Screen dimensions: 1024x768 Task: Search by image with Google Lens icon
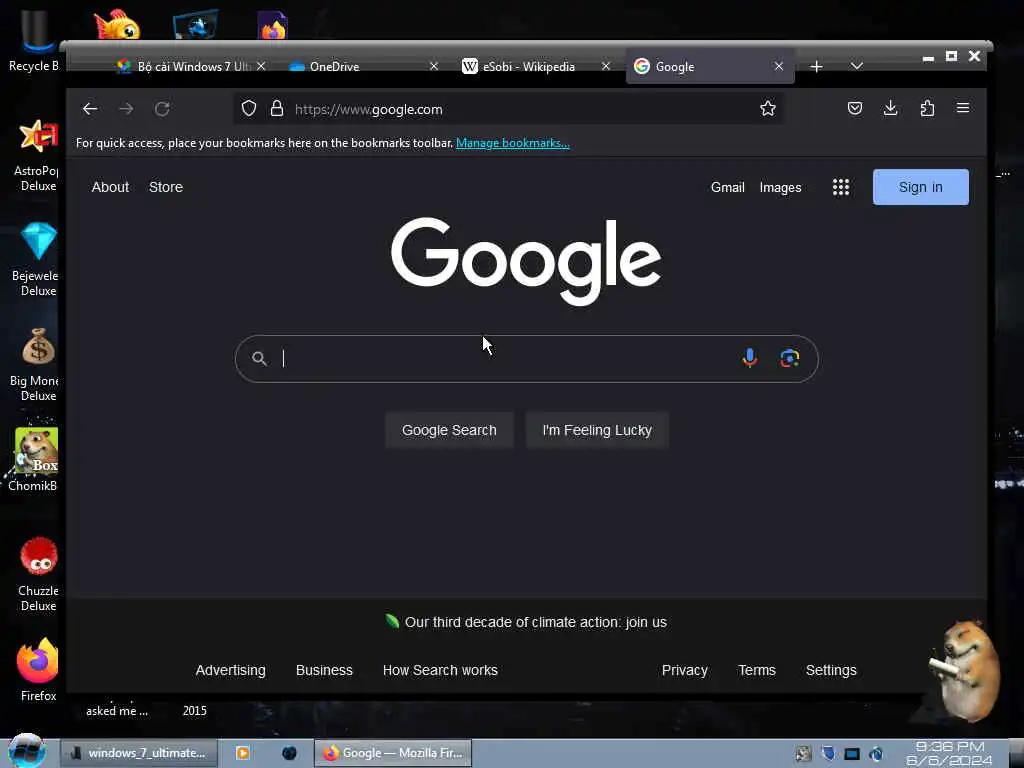click(x=790, y=358)
